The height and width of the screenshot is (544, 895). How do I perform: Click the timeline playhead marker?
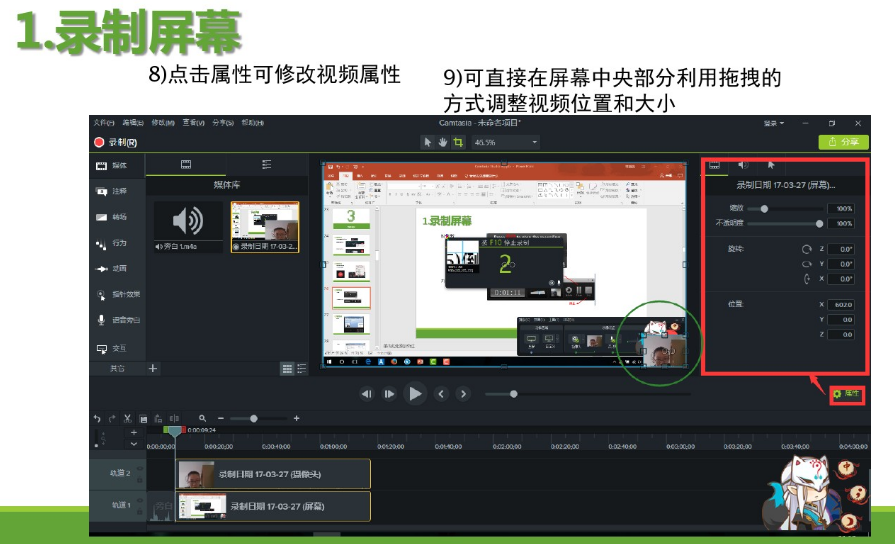[175, 431]
